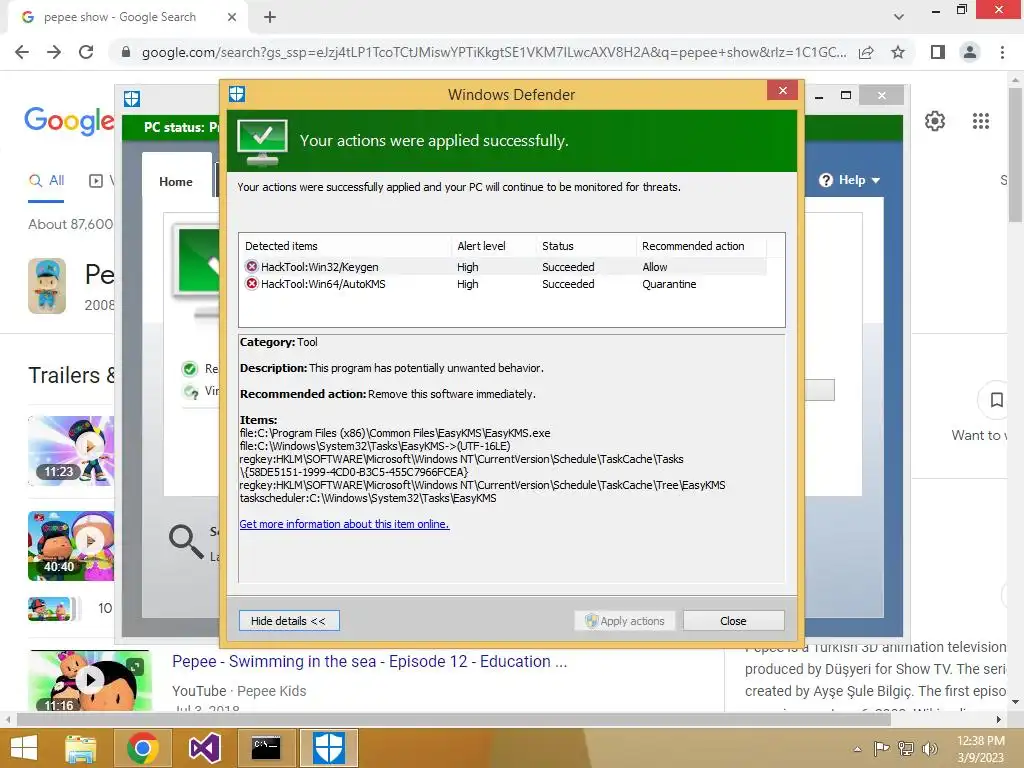Image resolution: width=1024 pixels, height=768 pixels.
Task: Click the magnifier scan icon in Defender
Action: click(185, 541)
